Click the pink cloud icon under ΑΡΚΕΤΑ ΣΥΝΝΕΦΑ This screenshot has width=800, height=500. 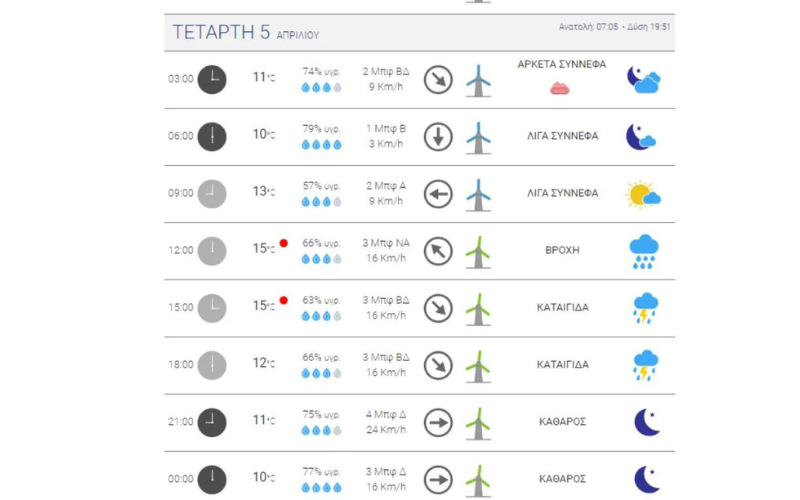click(x=559, y=88)
